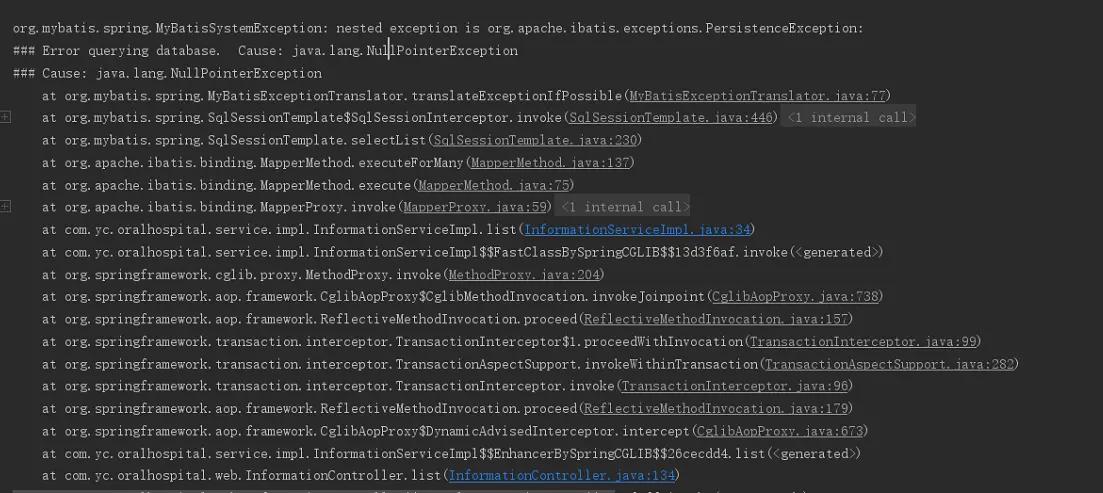Open MyBatisExceptionTranslator.java:77 source link
The width and height of the screenshot is (1103, 493).
click(x=760, y=96)
